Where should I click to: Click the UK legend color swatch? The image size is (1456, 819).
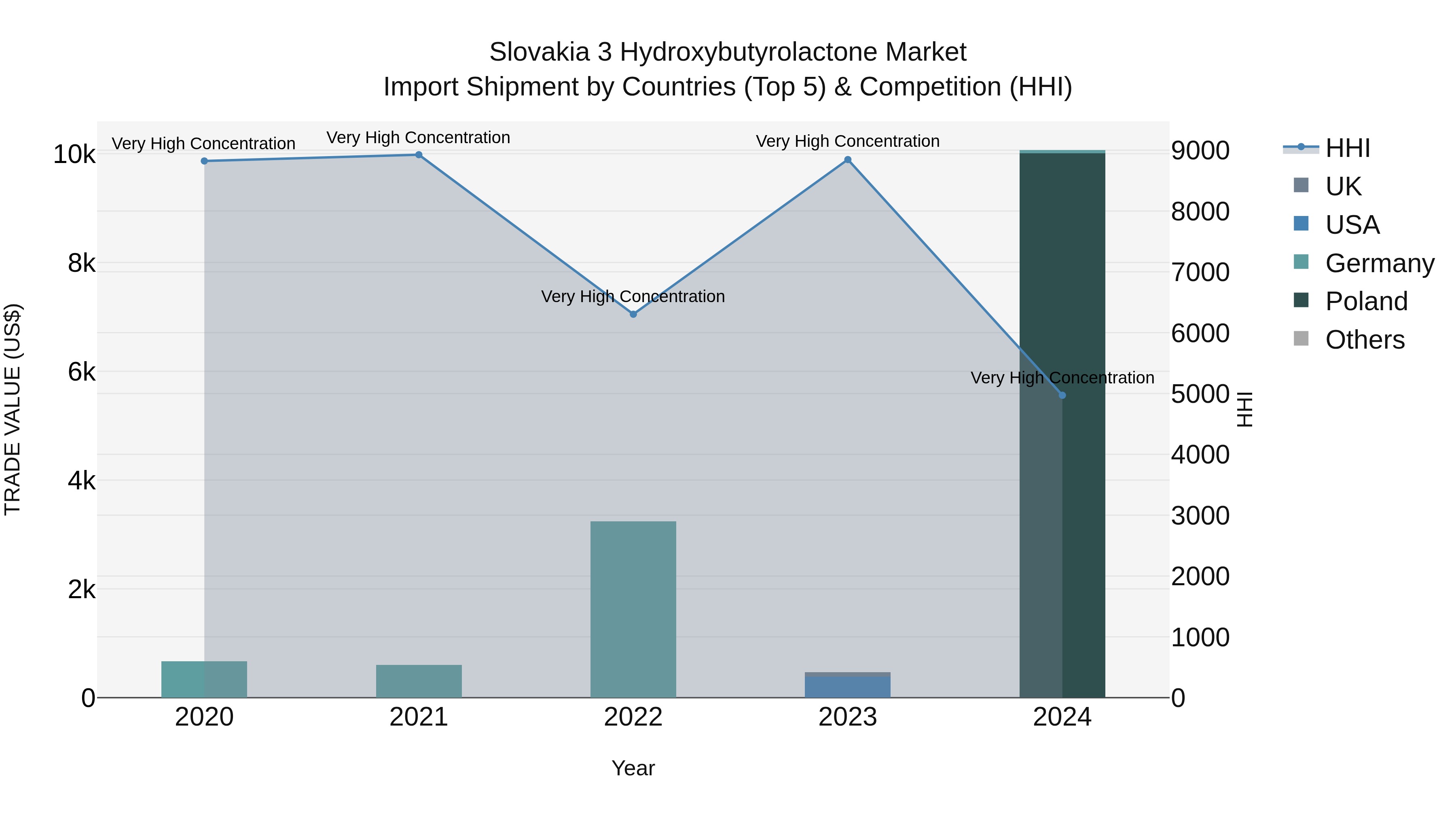(x=1301, y=185)
